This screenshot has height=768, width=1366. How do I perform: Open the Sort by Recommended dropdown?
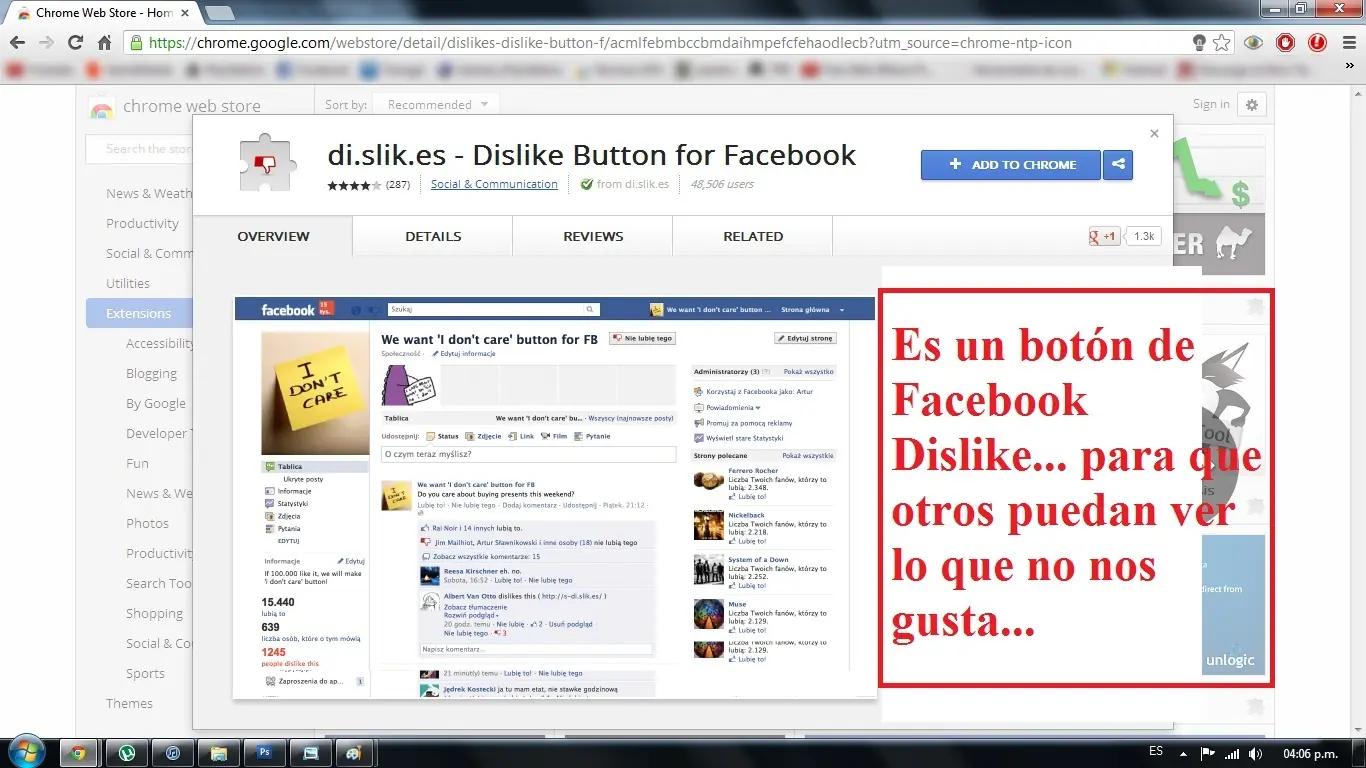[438, 104]
